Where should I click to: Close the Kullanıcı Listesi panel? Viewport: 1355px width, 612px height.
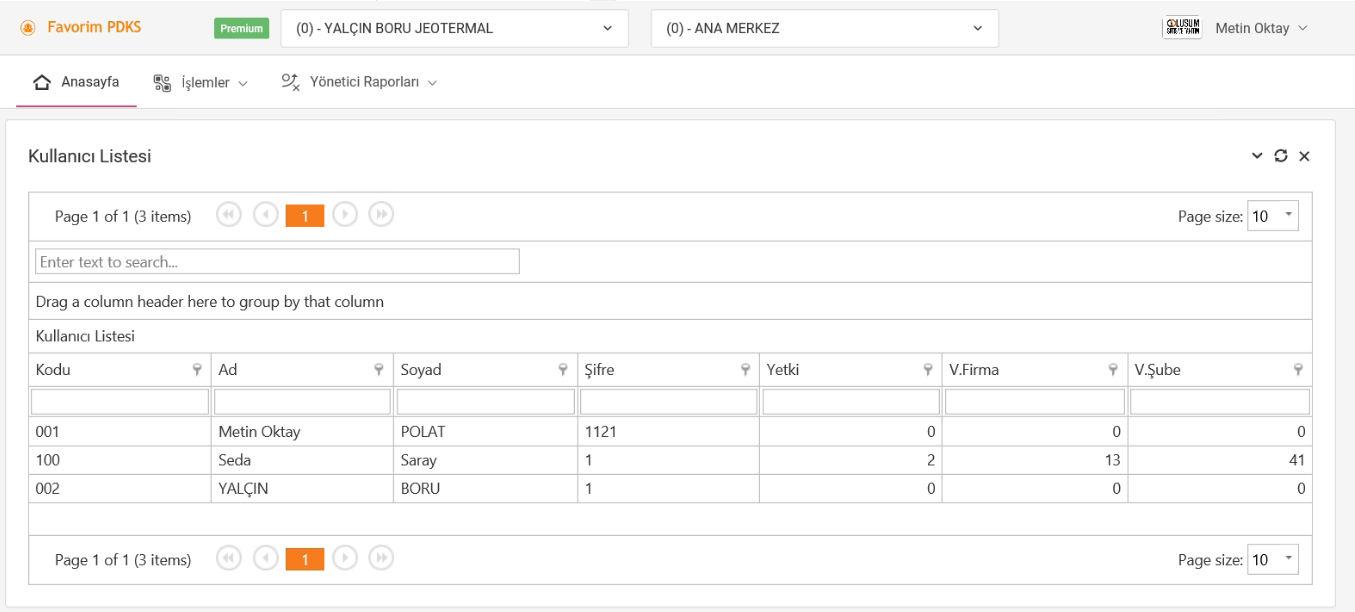point(1304,156)
